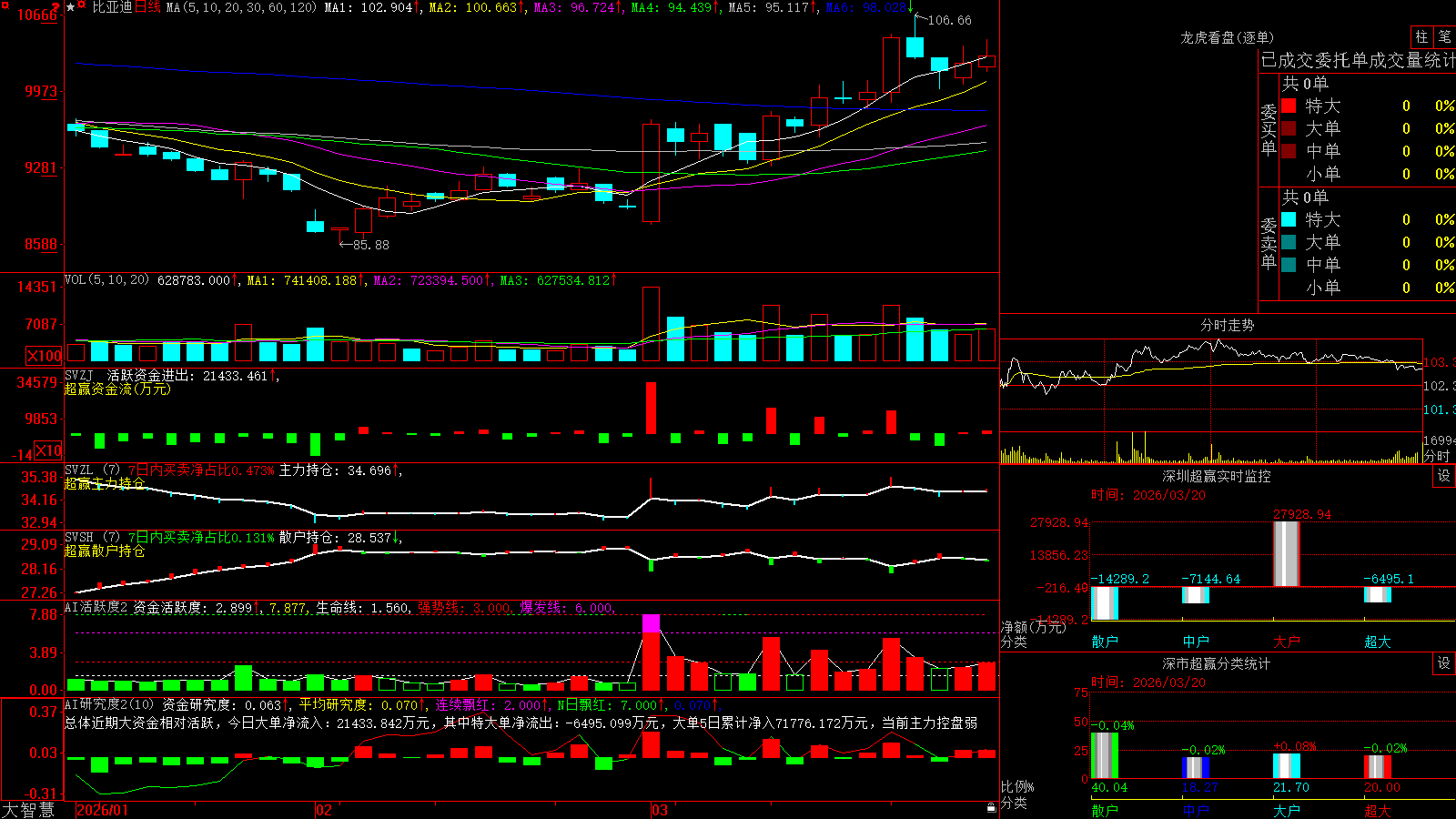
Task: Click the dark red 中单 buy-order swatch
Action: (x=1289, y=151)
